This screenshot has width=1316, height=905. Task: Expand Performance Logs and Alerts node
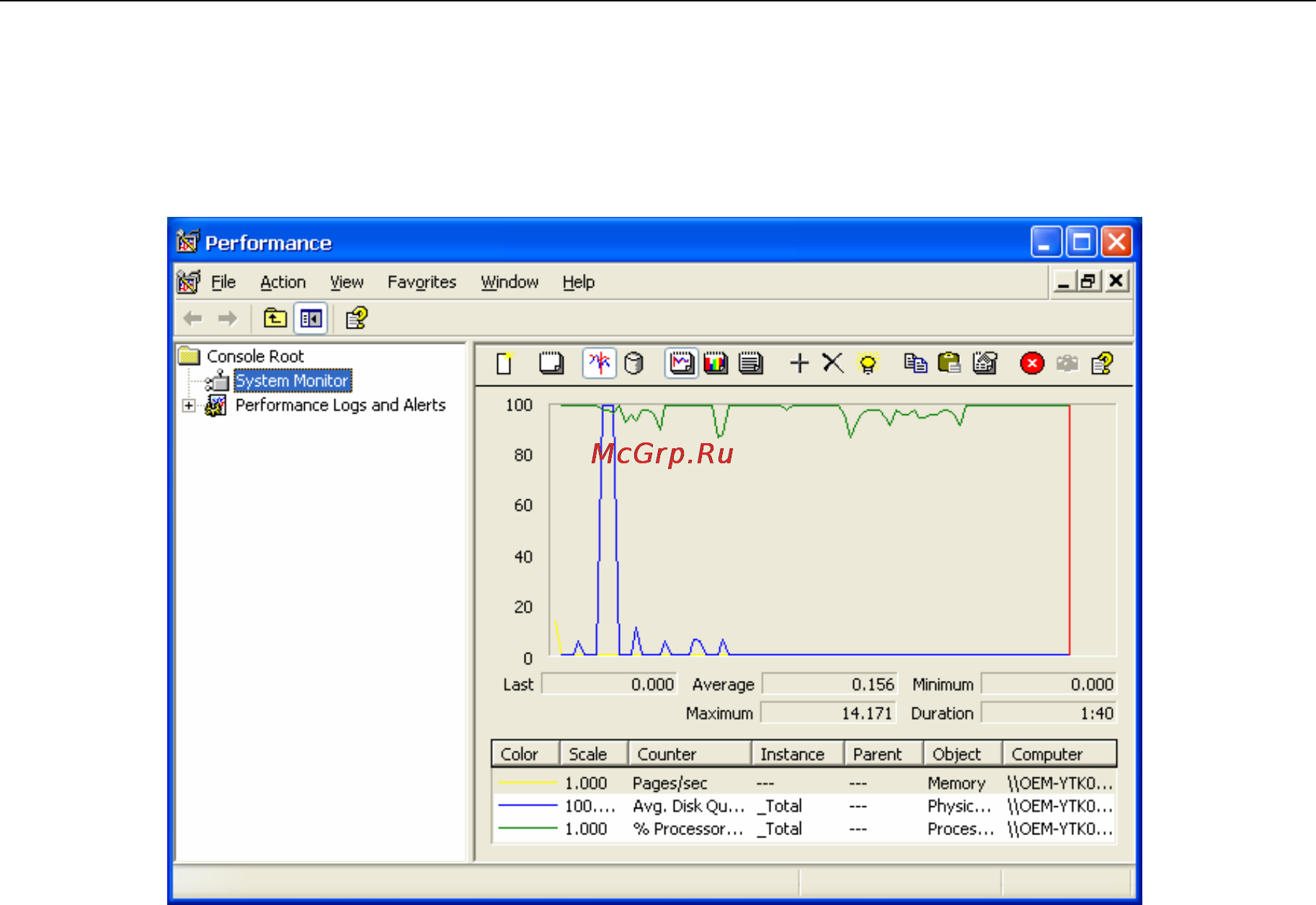[x=189, y=405]
